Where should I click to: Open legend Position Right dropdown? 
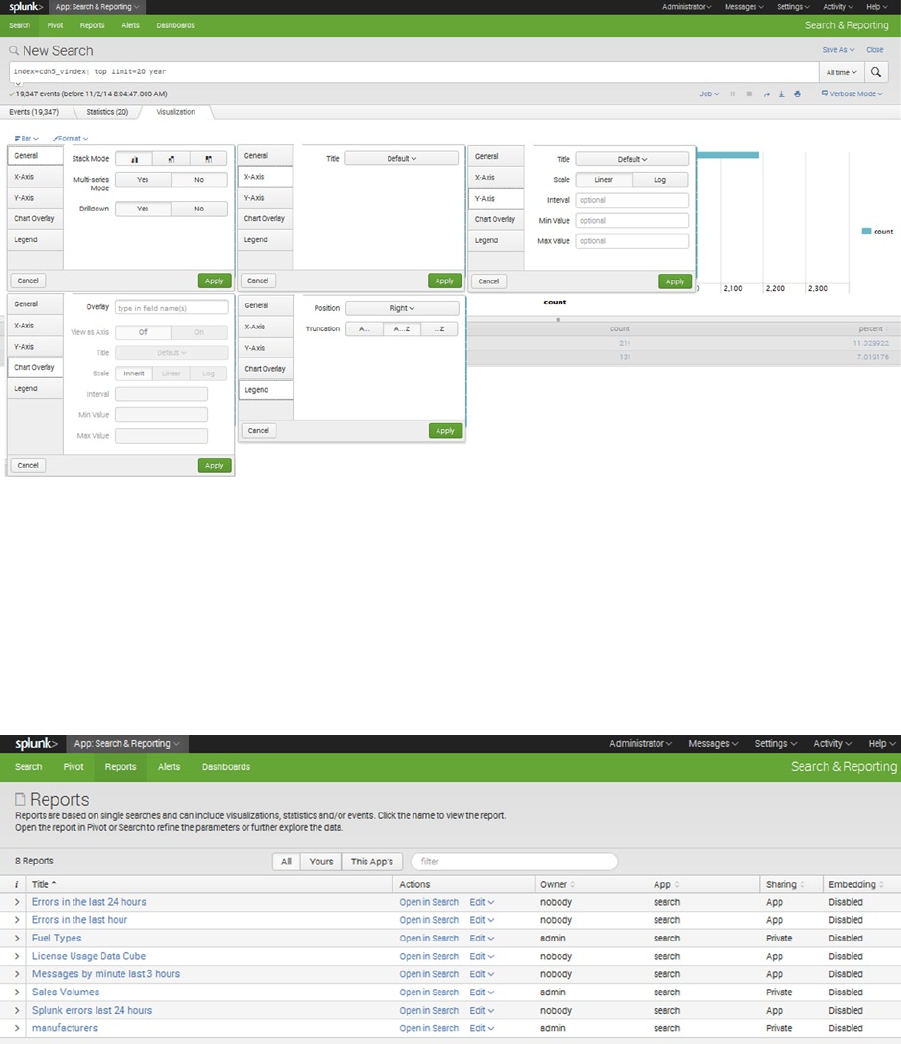(402, 308)
